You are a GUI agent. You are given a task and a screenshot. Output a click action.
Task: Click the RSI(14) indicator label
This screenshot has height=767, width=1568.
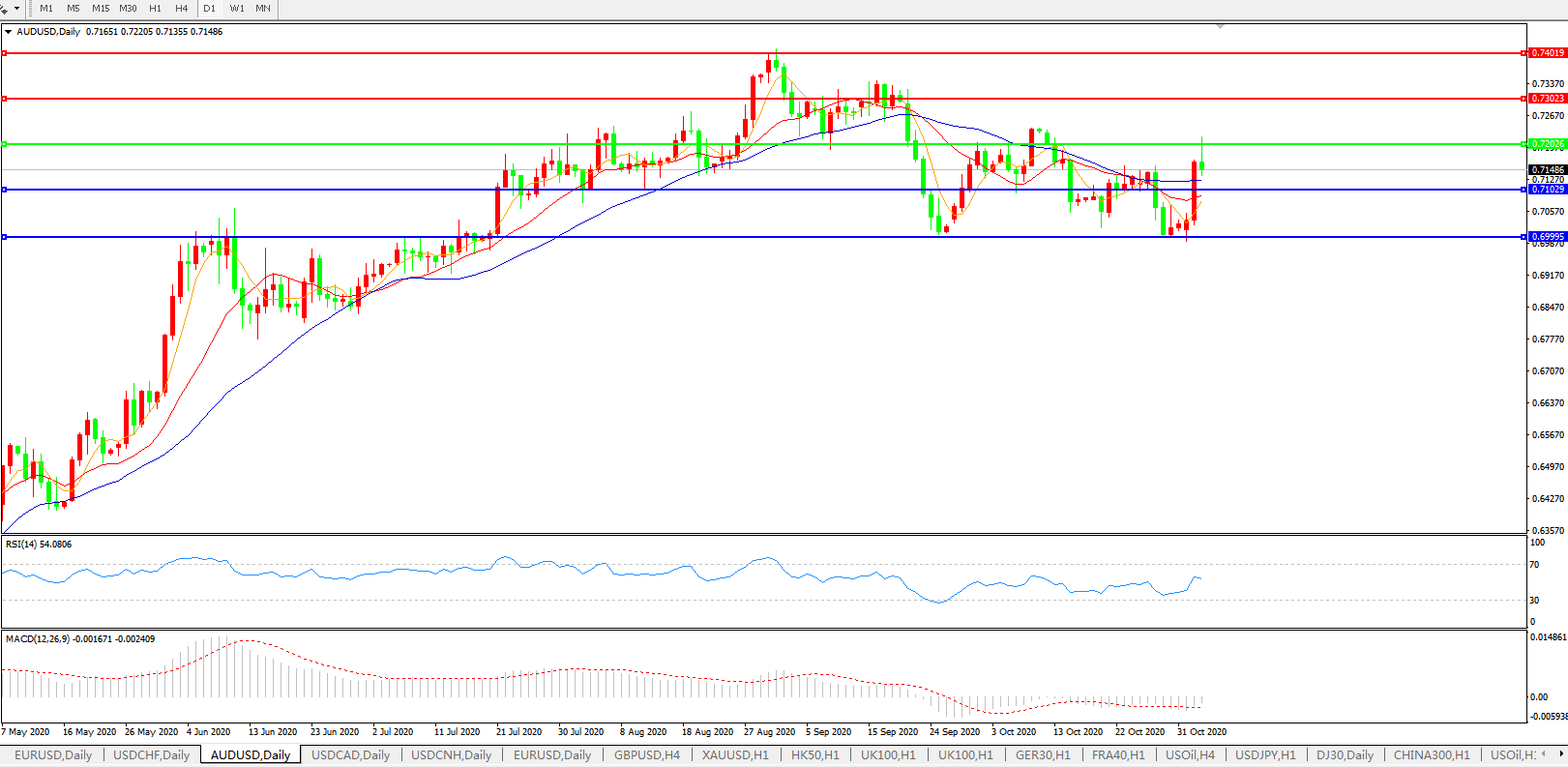[39, 545]
